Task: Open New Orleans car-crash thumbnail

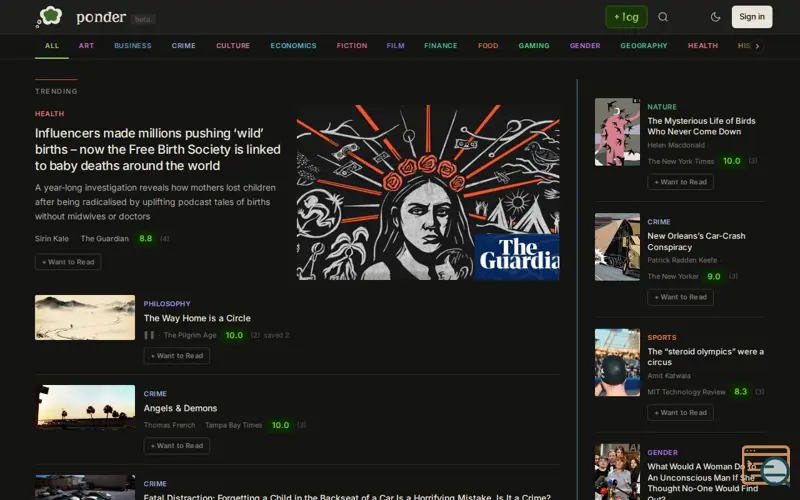Action: [617, 247]
